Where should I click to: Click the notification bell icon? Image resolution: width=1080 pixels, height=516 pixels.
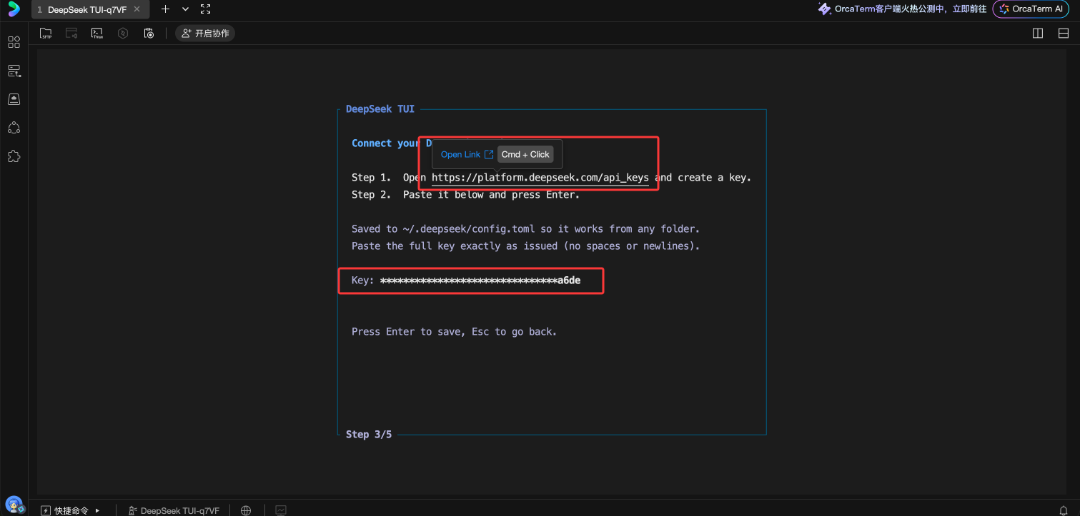click(1063, 510)
